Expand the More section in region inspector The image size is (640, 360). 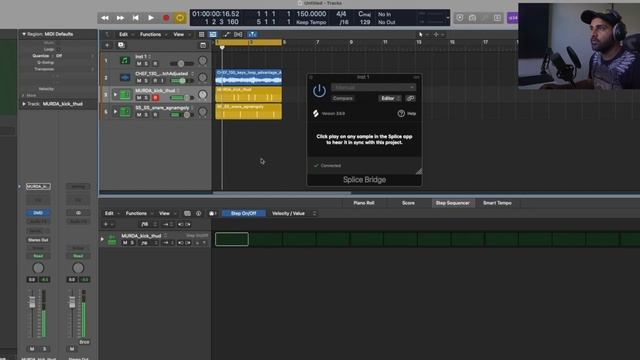click(x=23, y=95)
